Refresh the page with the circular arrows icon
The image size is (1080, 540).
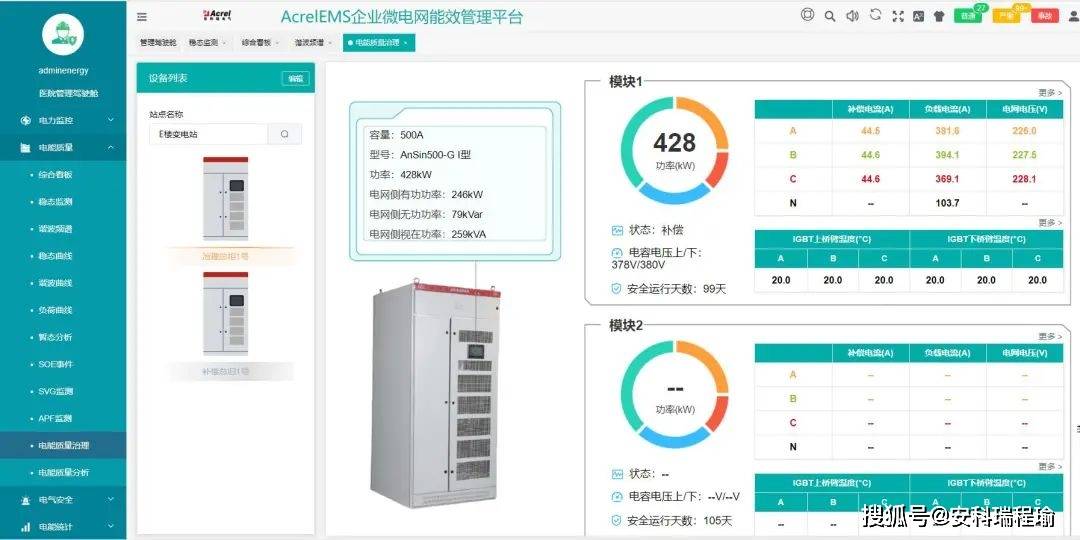coord(875,15)
